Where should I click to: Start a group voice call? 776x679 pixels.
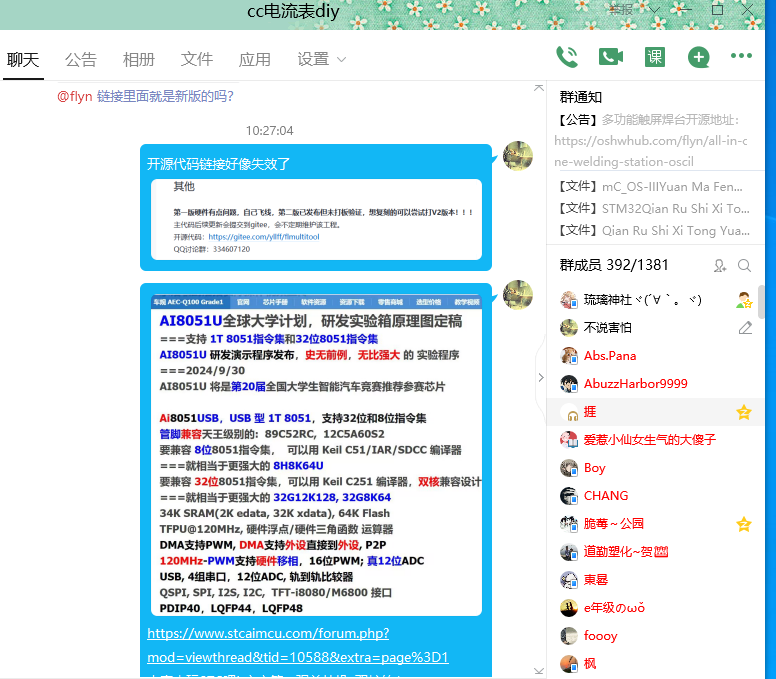pyautogui.click(x=567, y=57)
